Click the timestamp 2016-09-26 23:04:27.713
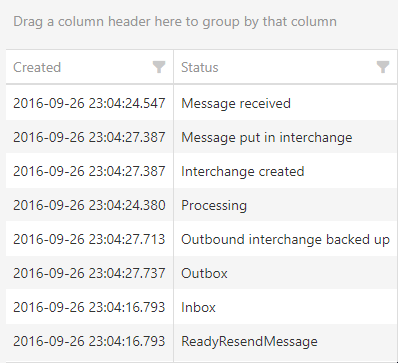Screen dimensions: 398x363 89,239
